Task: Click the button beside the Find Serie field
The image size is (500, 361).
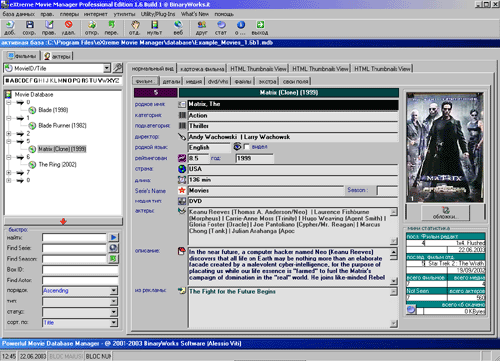Action: (x=113, y=248)
